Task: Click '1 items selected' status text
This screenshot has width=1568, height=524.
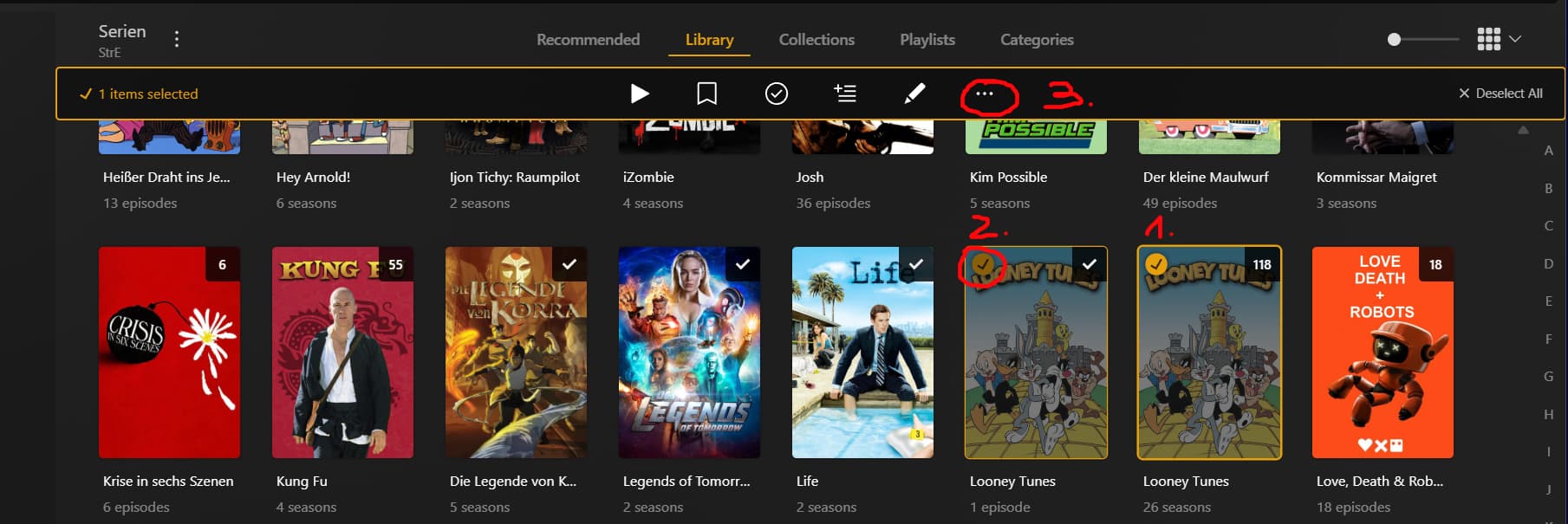Action: click(x=148, y=94)
